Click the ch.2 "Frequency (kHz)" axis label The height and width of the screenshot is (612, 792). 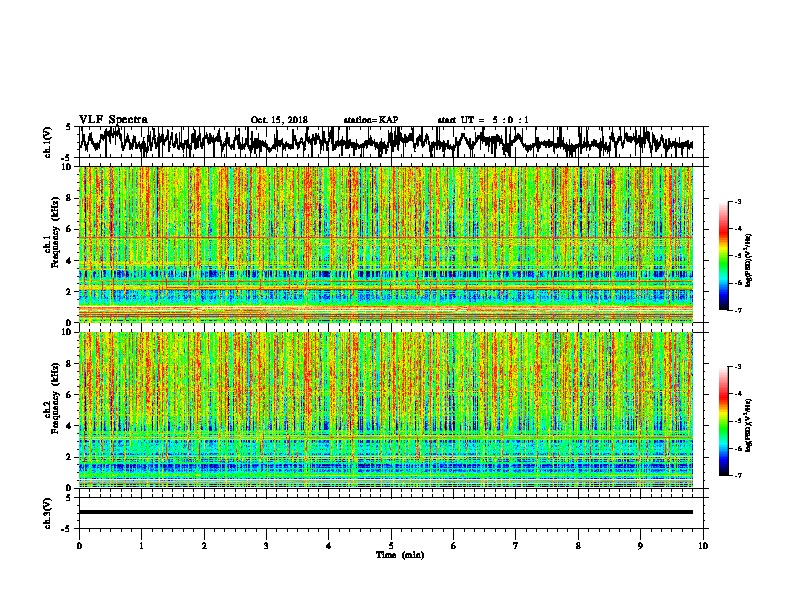coord(55,398)
